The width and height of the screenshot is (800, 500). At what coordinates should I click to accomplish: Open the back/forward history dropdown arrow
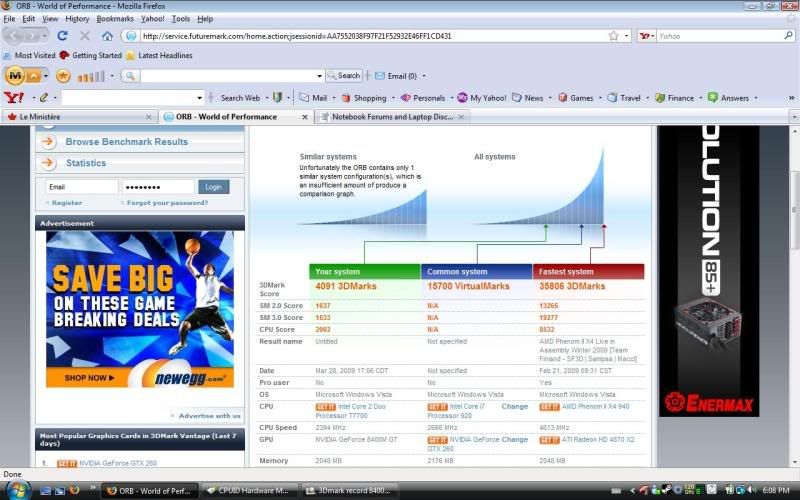tap(45, 36)
